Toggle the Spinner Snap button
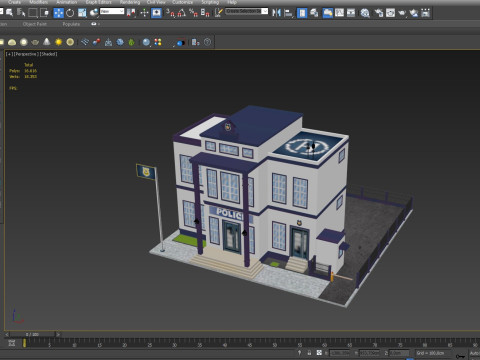 click(205, 13)
